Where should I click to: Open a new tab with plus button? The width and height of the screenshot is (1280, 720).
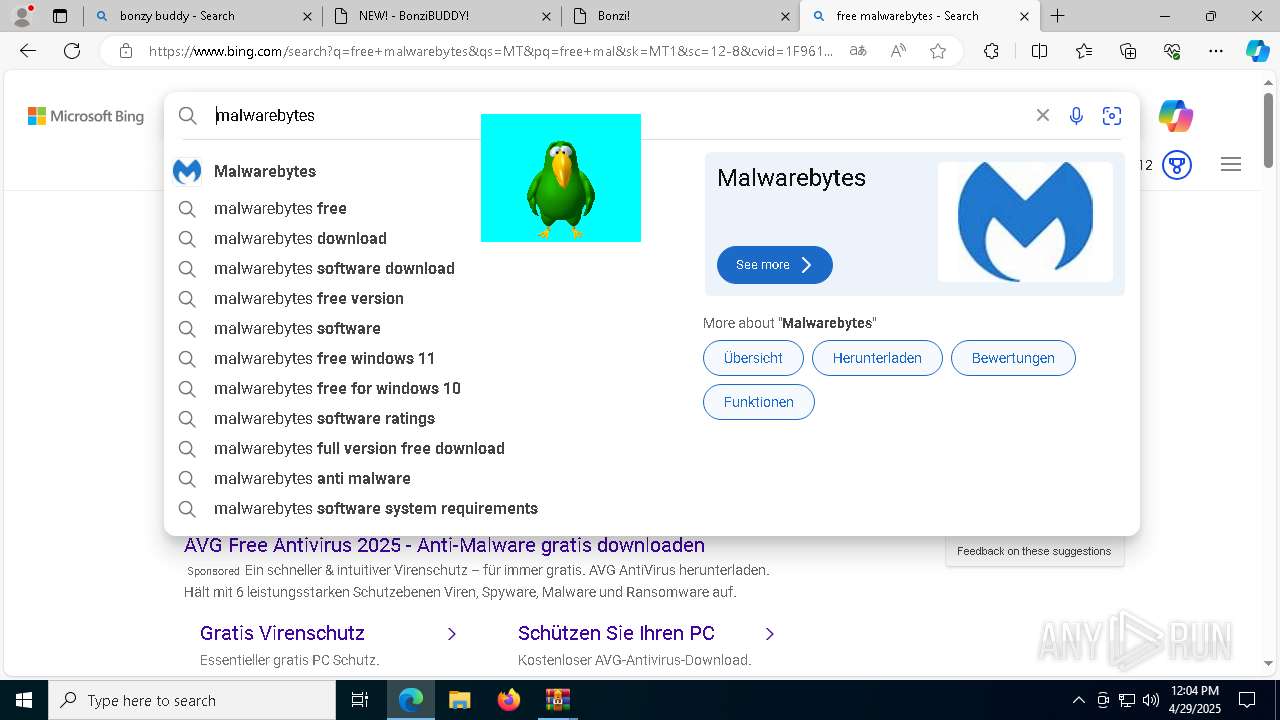click(x=1057, y=16)
